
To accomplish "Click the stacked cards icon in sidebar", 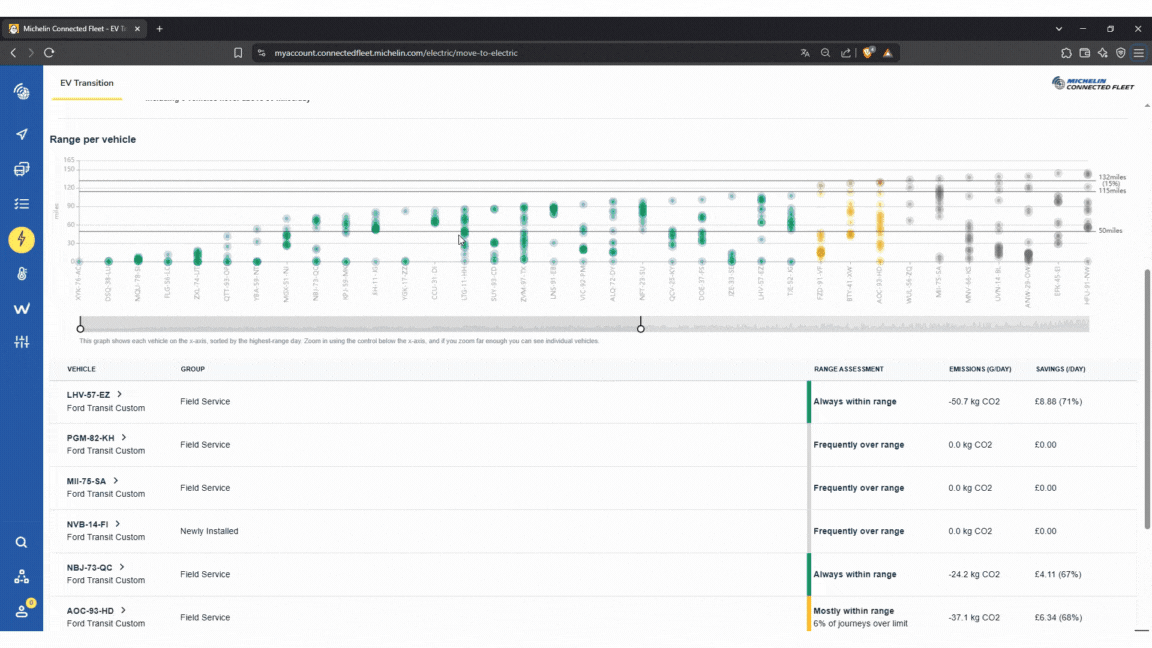I will (x=21, y=169).
